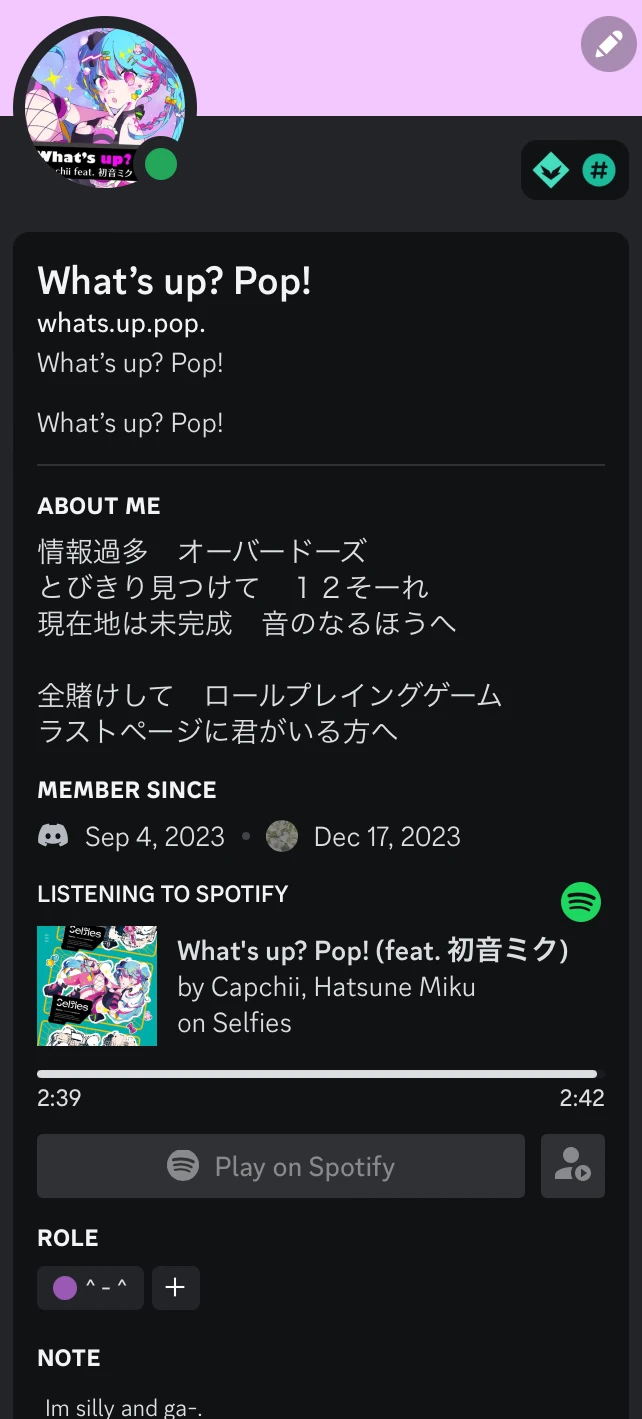Click the green gem badge in the badge bar
Screen dimensions: 642x1419
tap(553, 170)
